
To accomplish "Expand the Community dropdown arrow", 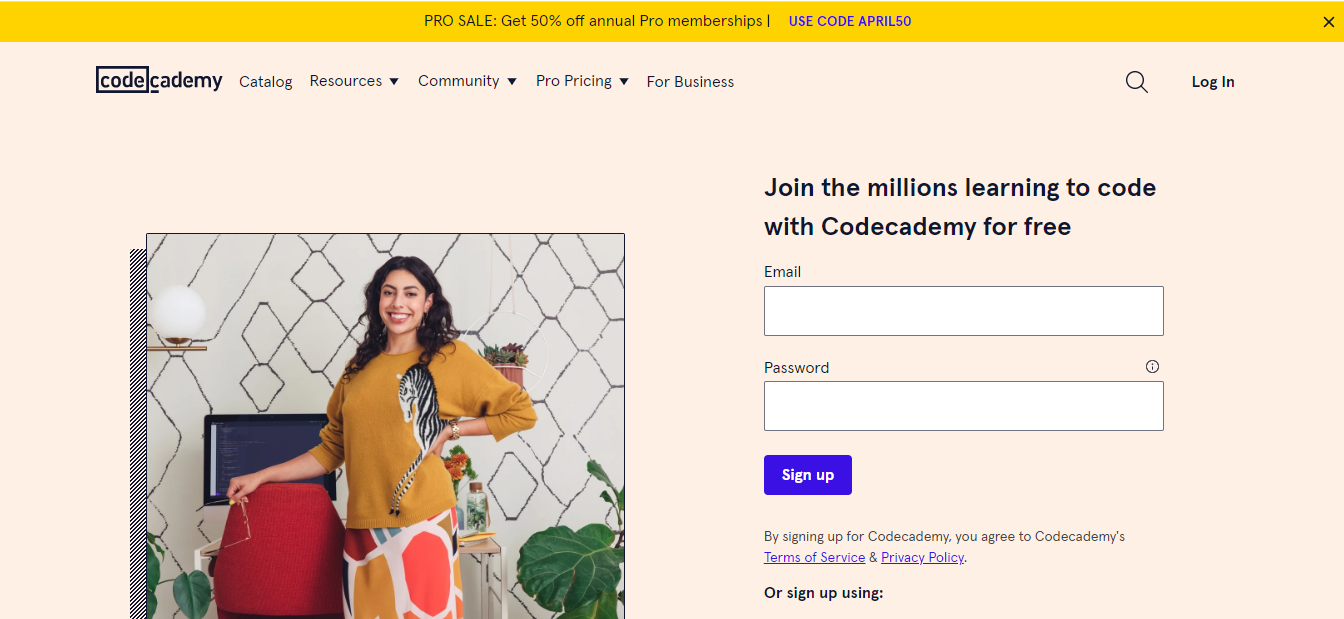I will coord(512,81).
